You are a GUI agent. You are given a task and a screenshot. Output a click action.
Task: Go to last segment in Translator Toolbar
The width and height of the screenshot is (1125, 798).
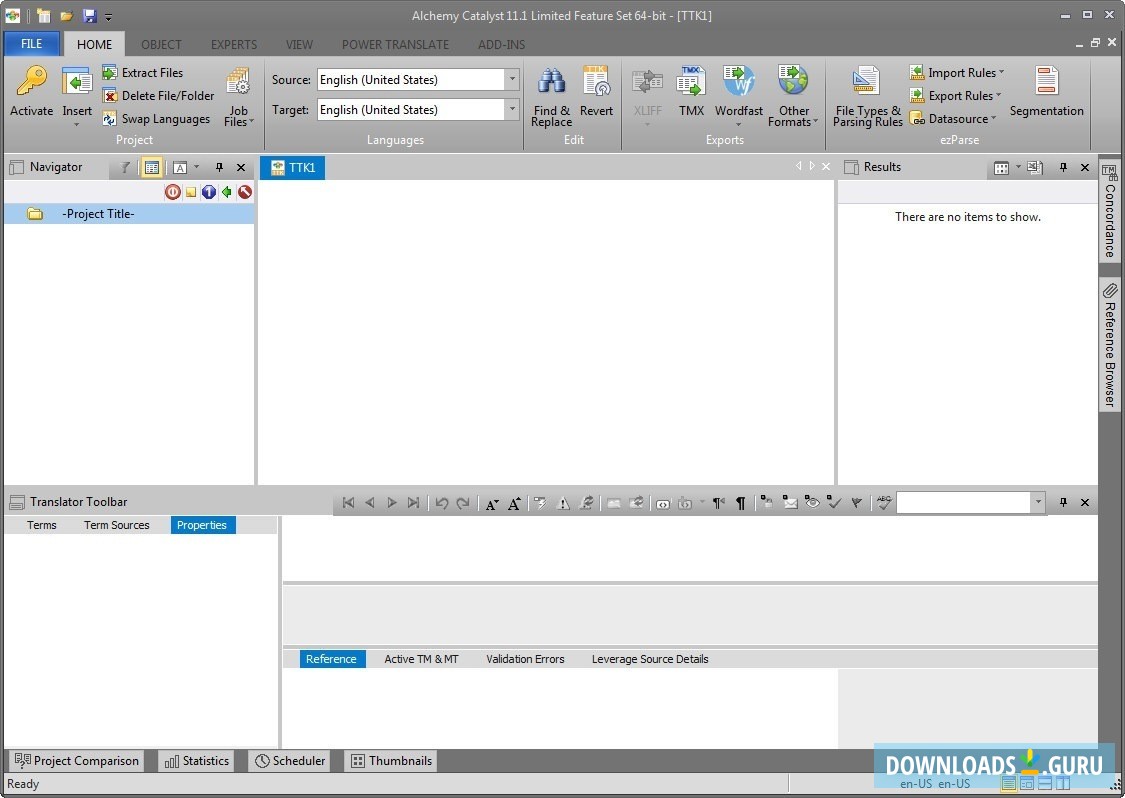[x=413, y=503]
